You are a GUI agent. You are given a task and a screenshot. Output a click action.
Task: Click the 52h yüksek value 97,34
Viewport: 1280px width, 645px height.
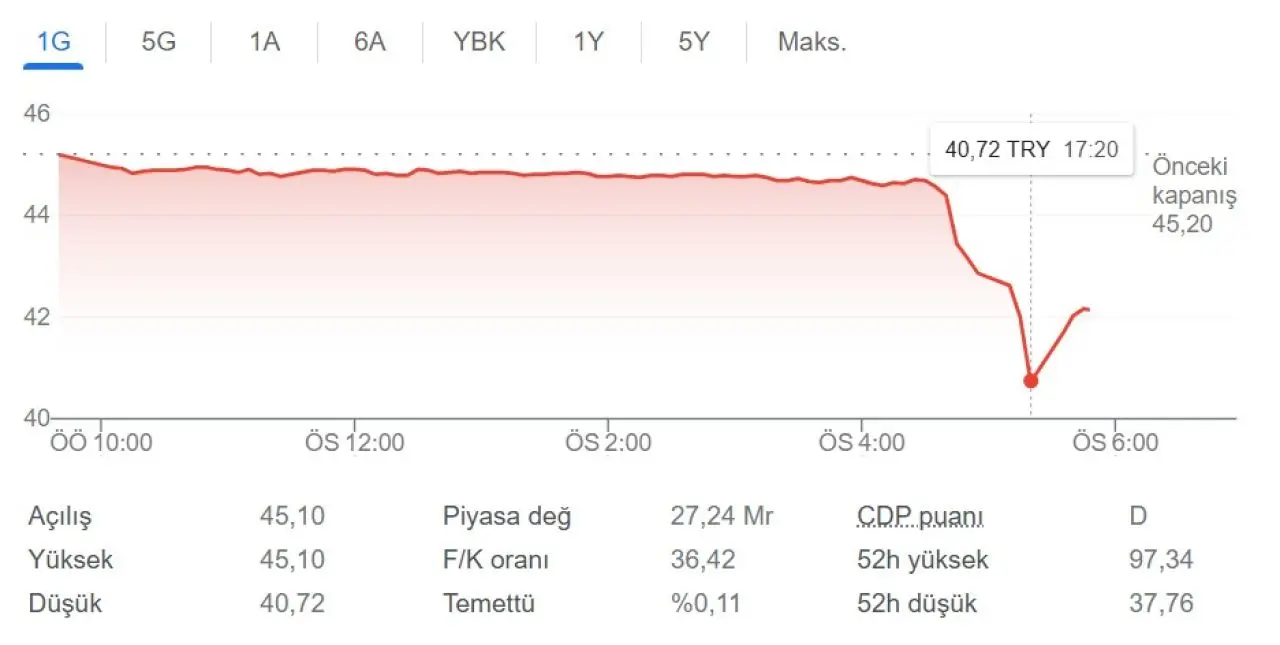point(1161,560)
